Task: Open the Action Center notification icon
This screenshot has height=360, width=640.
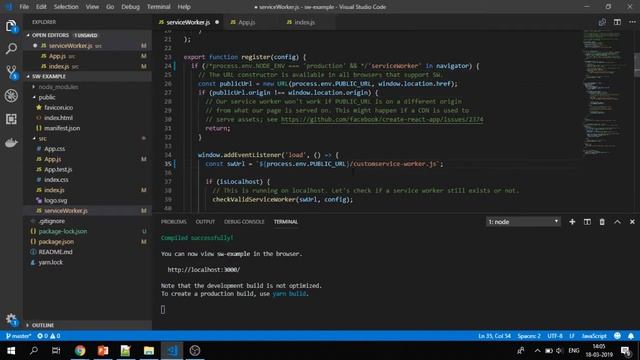Action: coord(626,351)
